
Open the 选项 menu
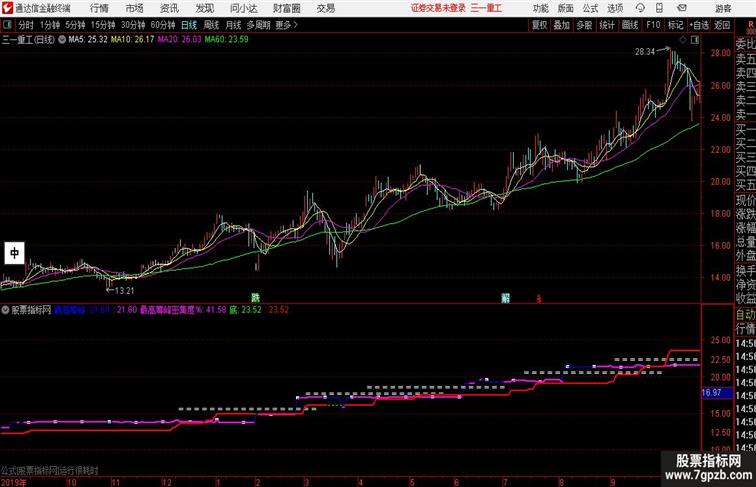coord(615,8)
